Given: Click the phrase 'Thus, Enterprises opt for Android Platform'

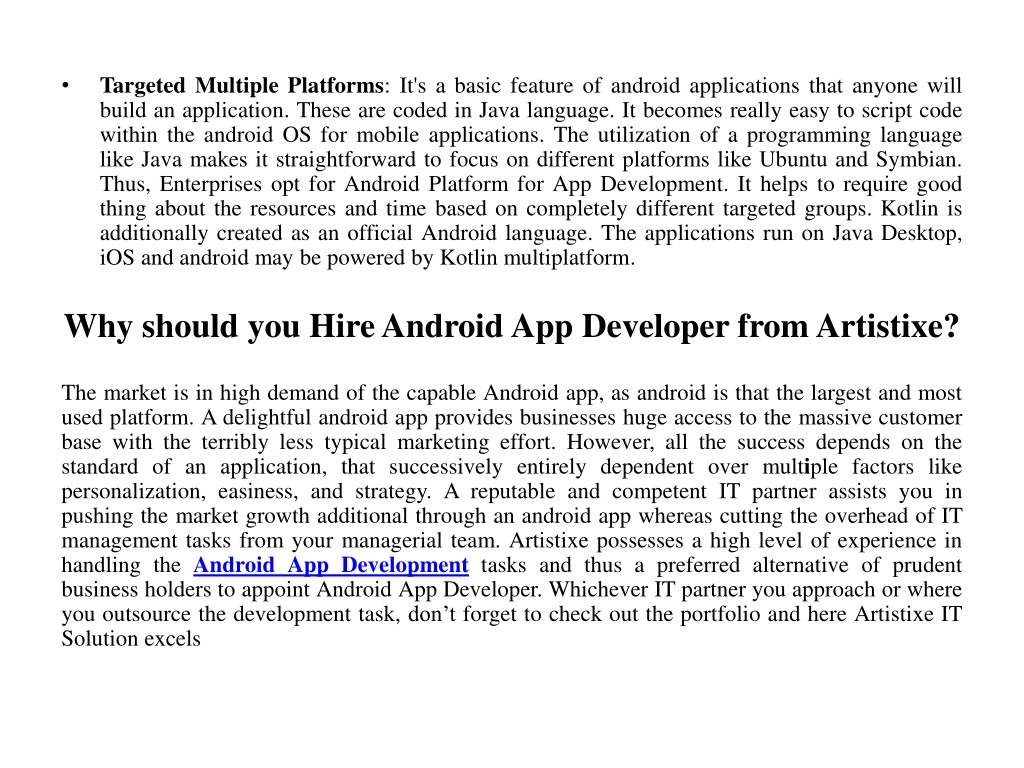Looking at the screenshot, I should 304,184.
